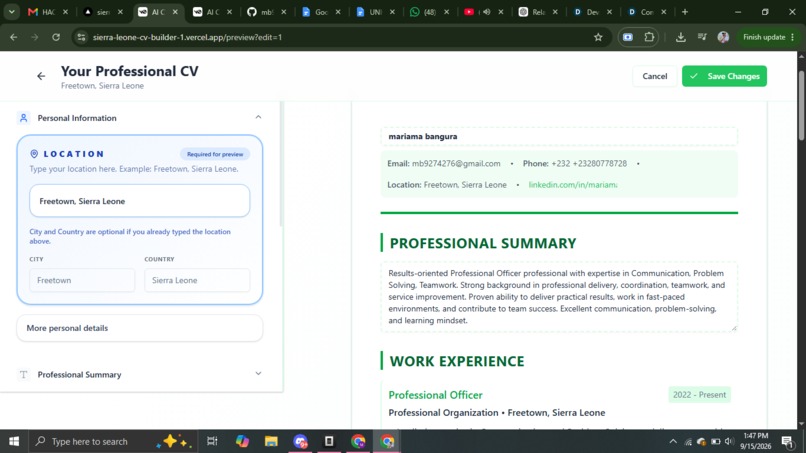Show hidden system tray icons

point(673,441)
